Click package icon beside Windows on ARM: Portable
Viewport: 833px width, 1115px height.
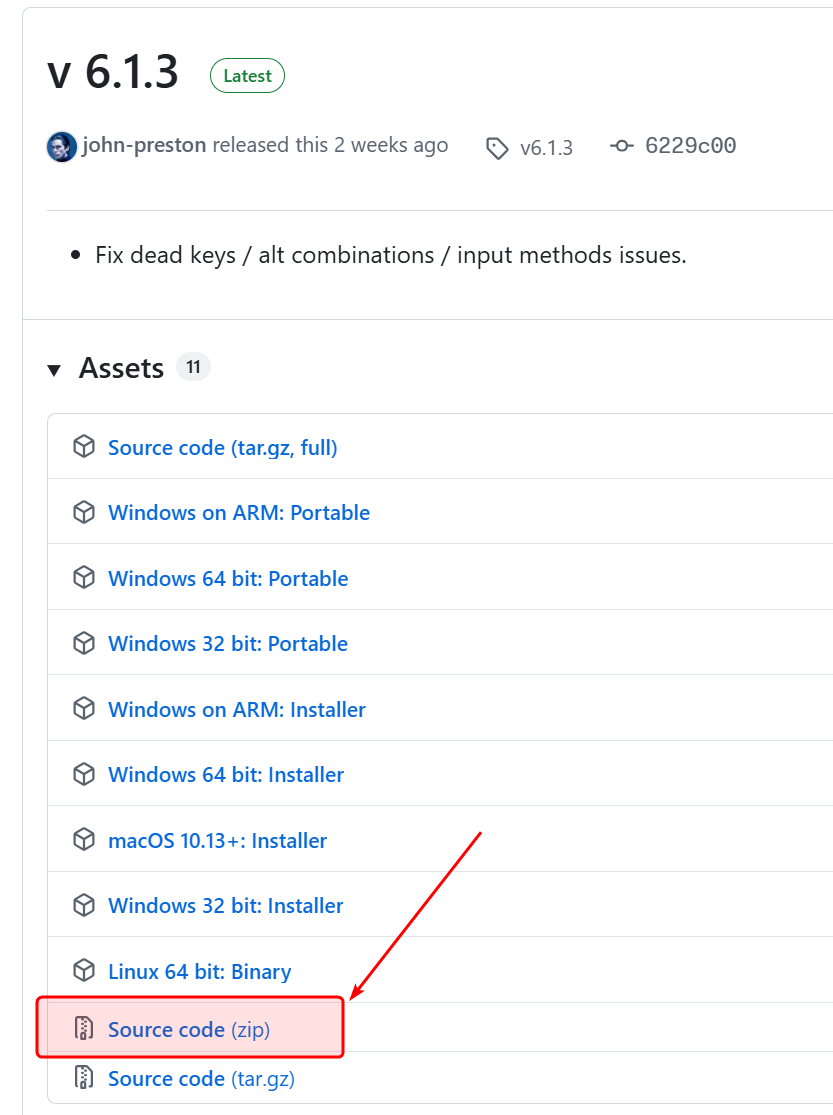tap(84, 512)
